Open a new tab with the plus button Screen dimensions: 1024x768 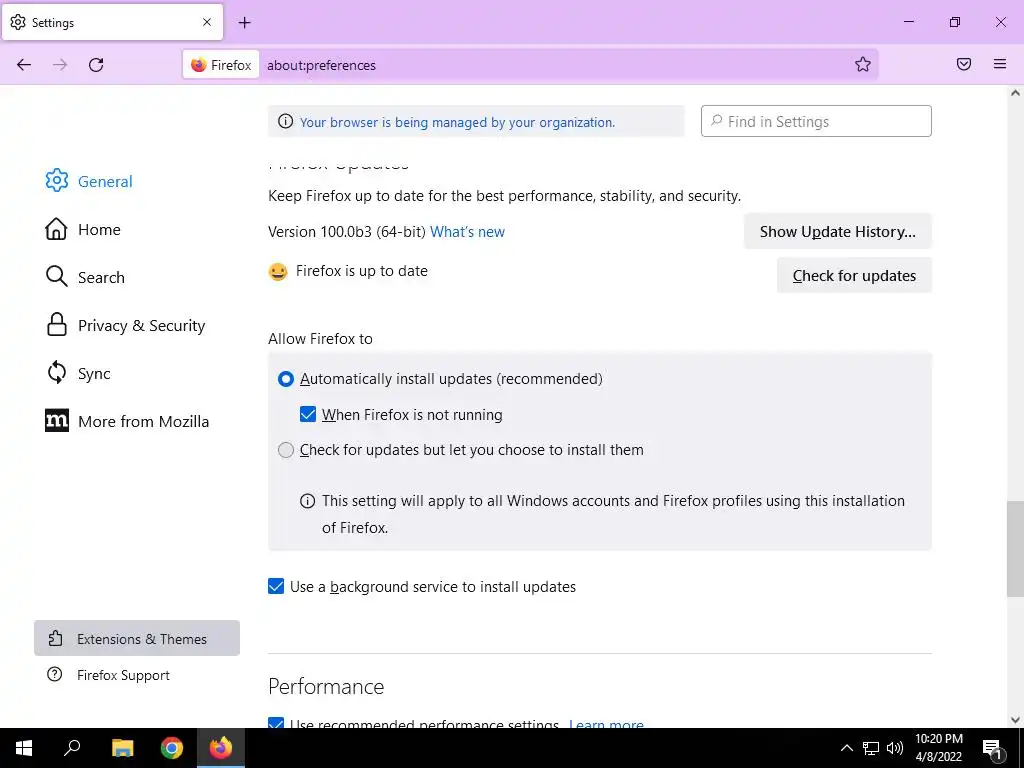tap(244, 23)
